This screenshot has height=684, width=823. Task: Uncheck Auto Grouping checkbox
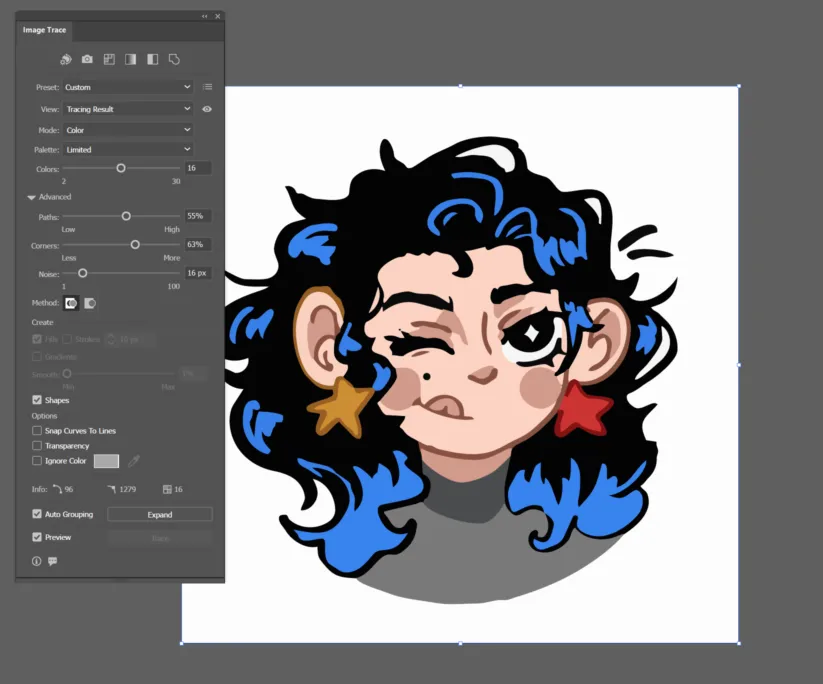point(37,514)
